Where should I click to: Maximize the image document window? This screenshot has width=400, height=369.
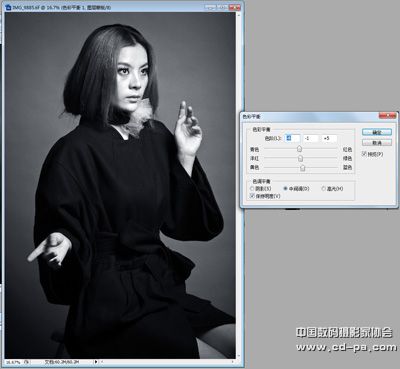(222, 7)
